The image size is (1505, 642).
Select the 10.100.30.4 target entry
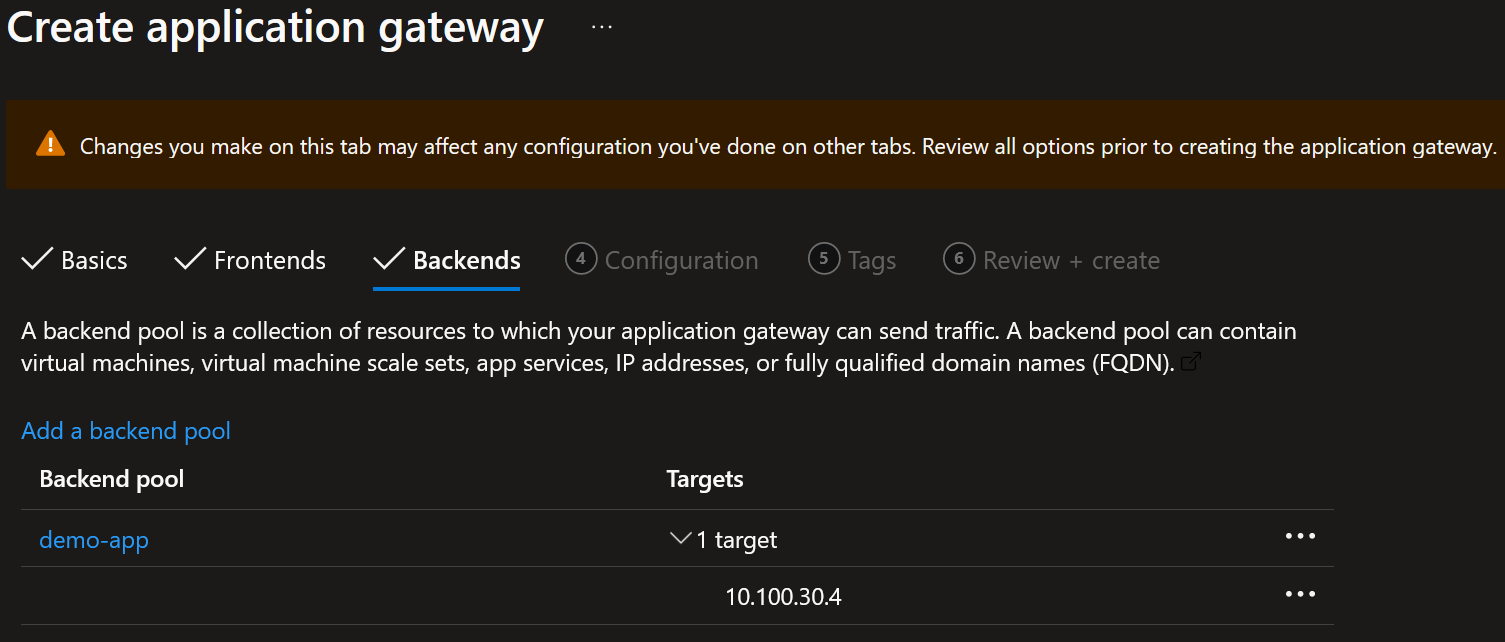783,597
